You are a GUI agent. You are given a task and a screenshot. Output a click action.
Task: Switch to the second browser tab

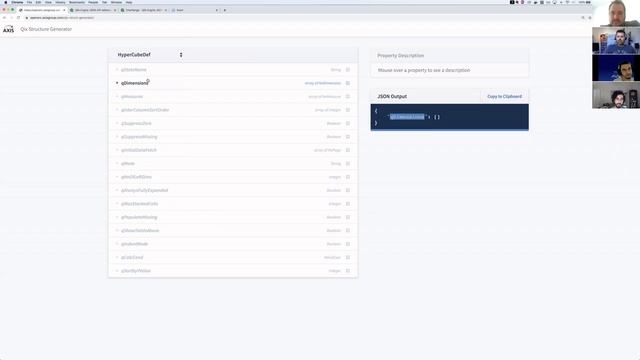pyautogui.click(x=93, y=10)
